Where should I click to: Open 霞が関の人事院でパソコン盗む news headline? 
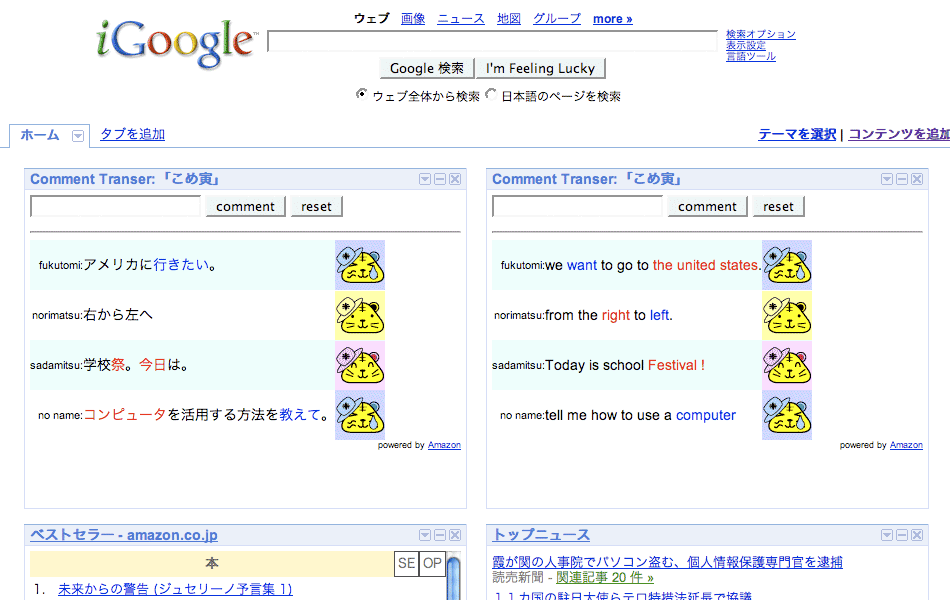click(x=668, y=562)
